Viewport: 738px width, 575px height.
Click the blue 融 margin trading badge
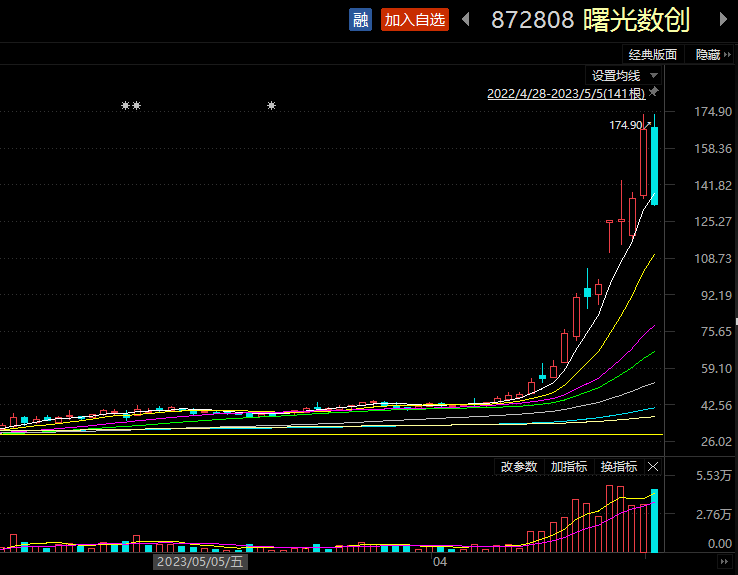pyautogui.click(x=360, y=20)
